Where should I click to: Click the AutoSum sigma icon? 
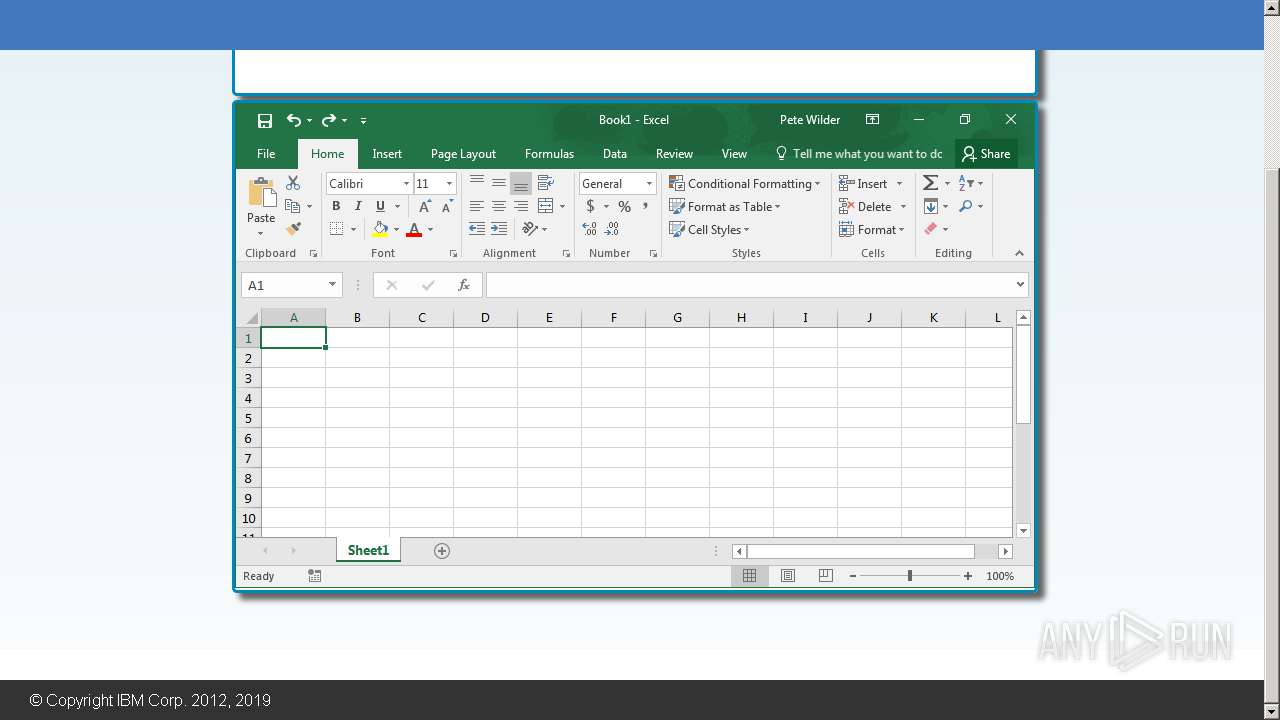click(930, 183)
